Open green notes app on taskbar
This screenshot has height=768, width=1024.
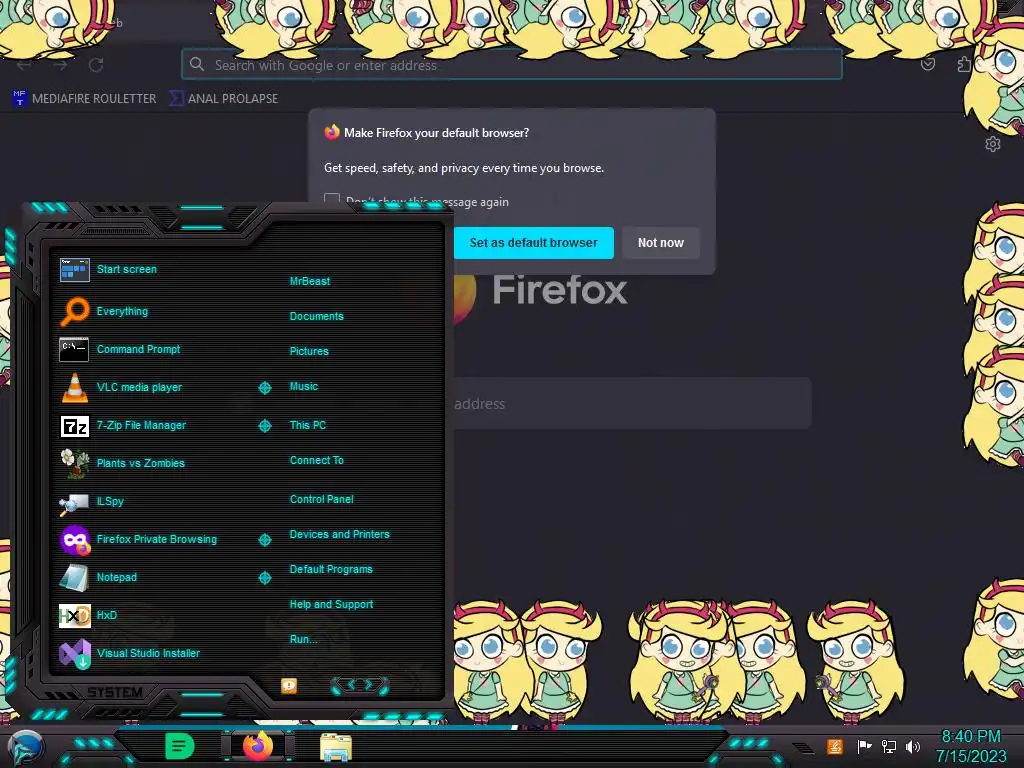pyautogui.click(x=180, y=746)
